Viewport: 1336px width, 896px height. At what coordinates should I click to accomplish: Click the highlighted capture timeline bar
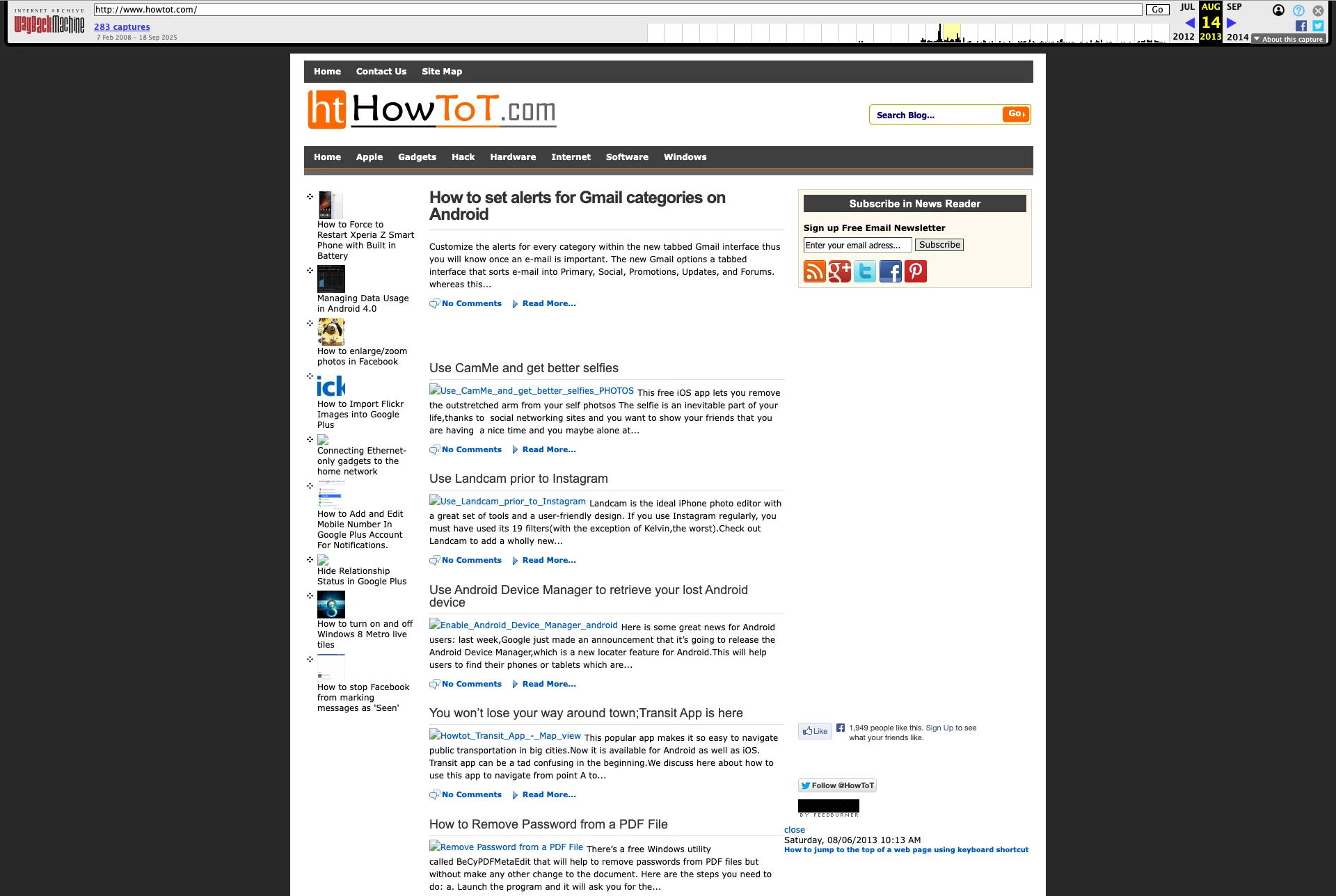click(x=951, y=33)
